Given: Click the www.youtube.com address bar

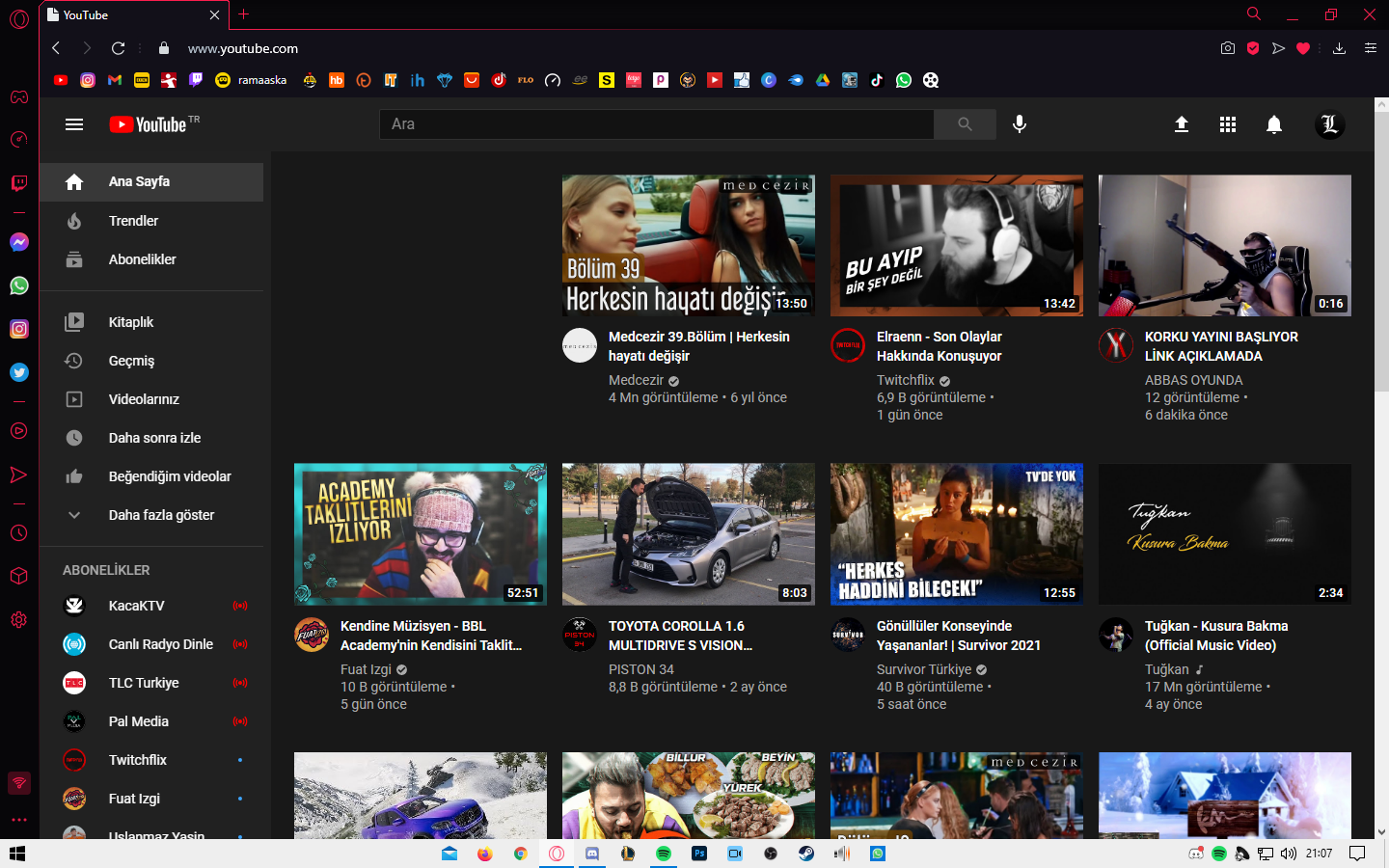Looking at the screenshot, I should 243,48.
